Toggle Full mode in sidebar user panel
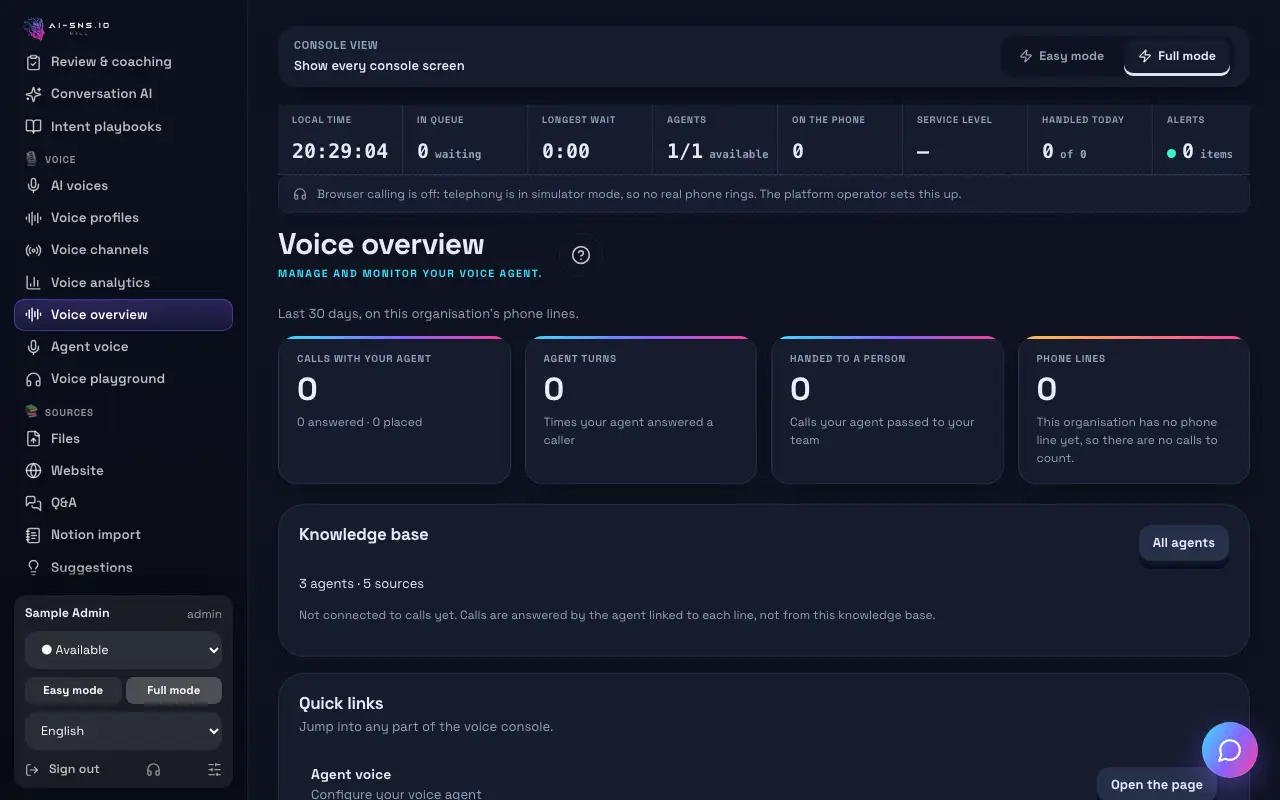The height and width of the screenshot is (800, 1280). point(174,690)
